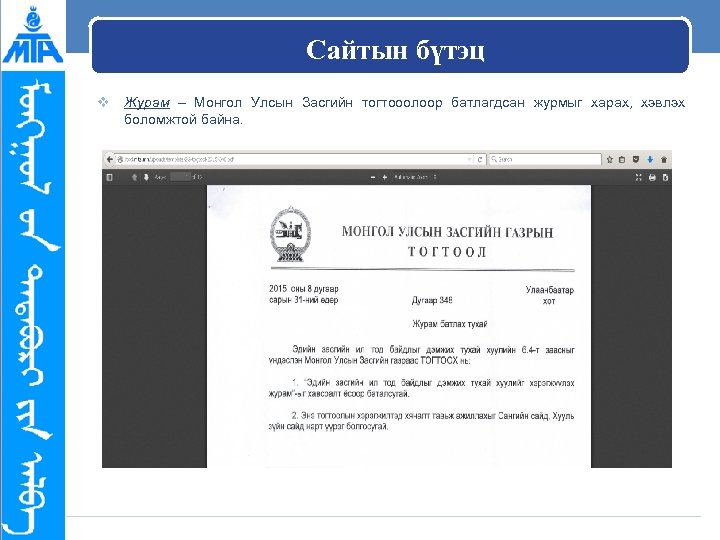Open the URL history dropdown arrow

(469, 159)
